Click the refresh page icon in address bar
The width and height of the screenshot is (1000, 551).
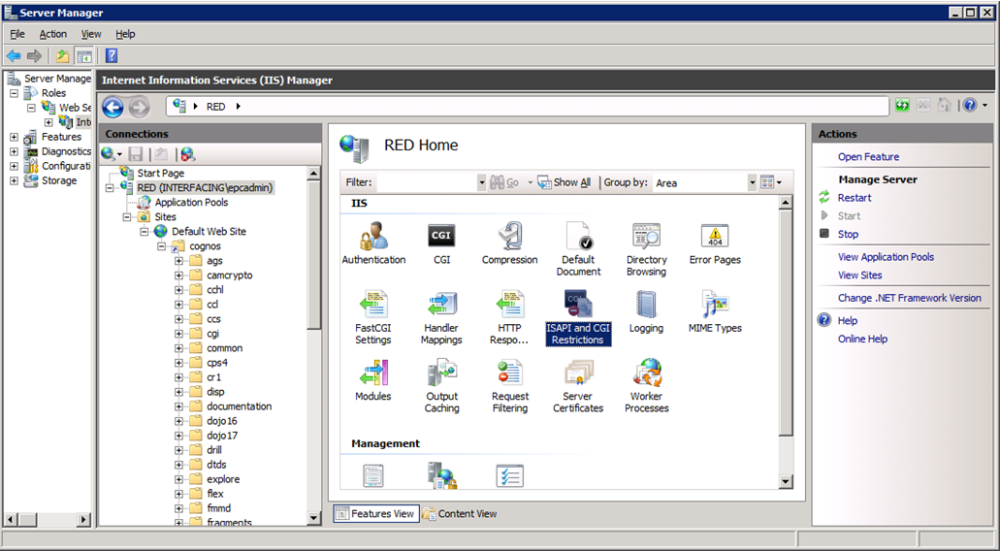(x=902, y=106)
